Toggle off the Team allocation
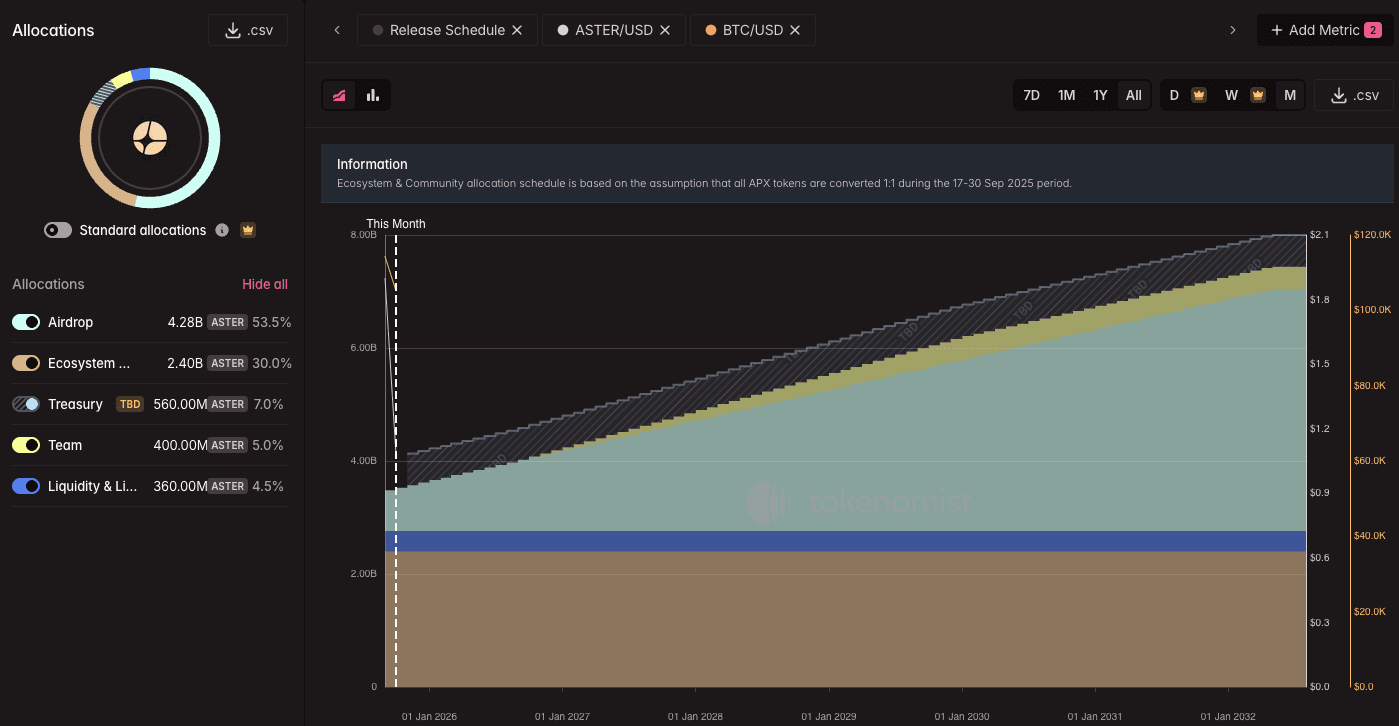This screenshot has height=726, width=1399. (26, 445)
